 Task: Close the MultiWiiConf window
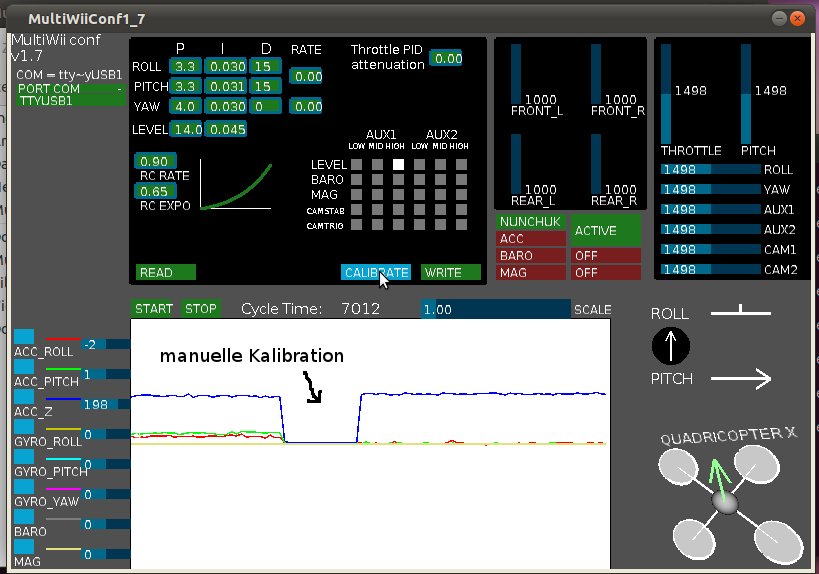coord(798,18)
